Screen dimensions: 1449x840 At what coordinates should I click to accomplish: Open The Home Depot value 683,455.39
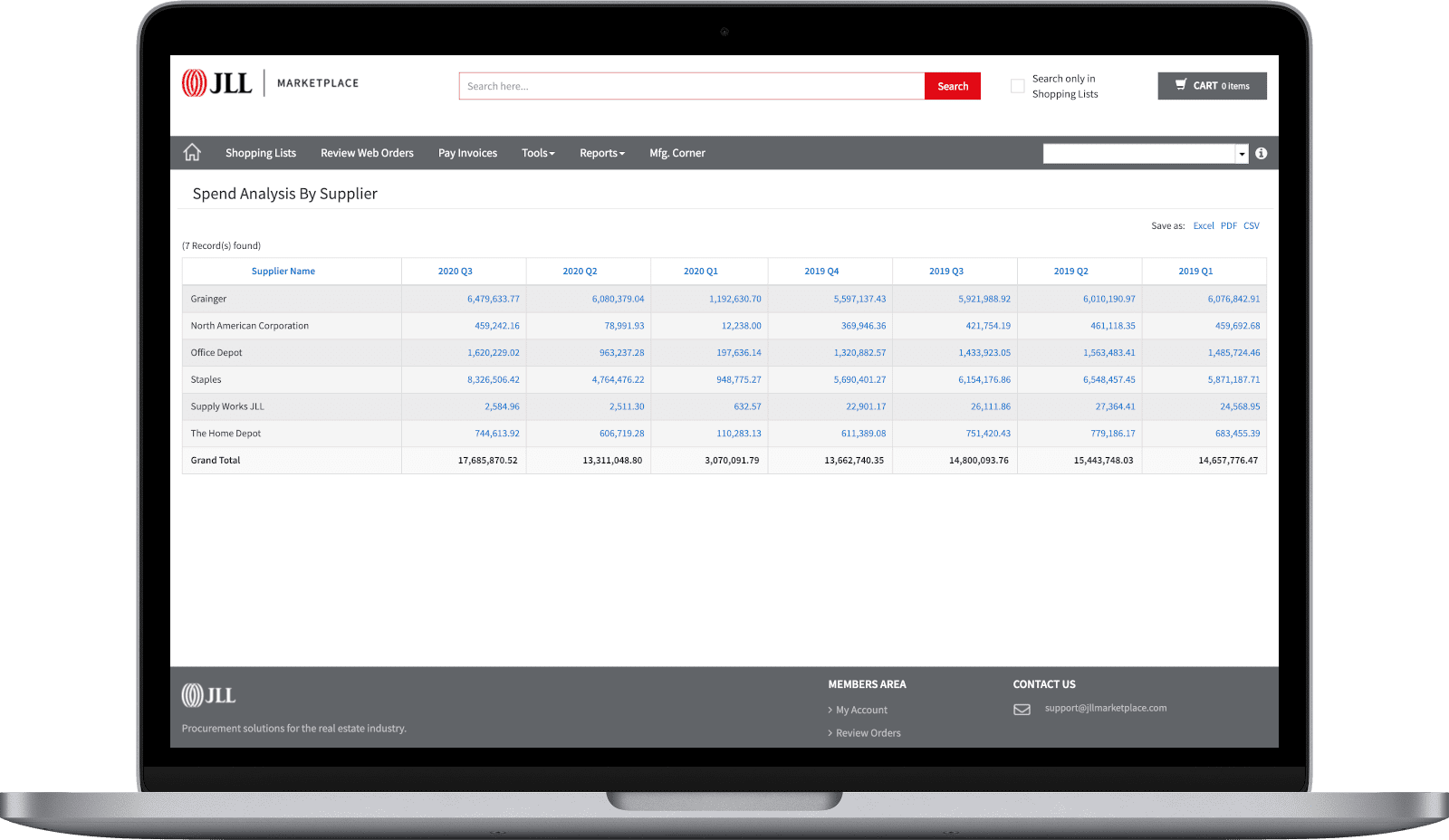pyautogui.click(x=1238, y=434)
